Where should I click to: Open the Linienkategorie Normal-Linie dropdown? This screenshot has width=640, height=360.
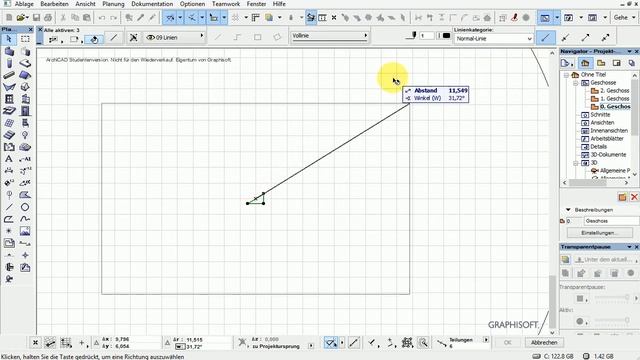(x=493, y=38)
